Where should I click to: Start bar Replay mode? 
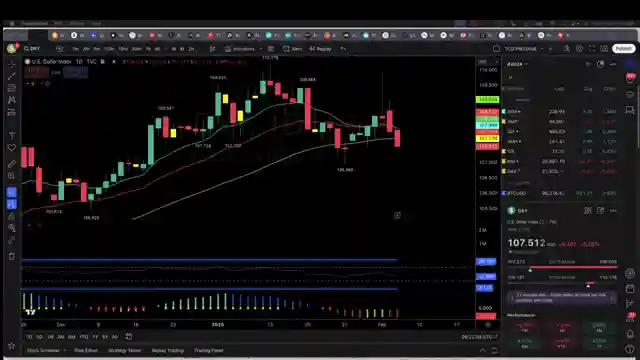[320, 49]
